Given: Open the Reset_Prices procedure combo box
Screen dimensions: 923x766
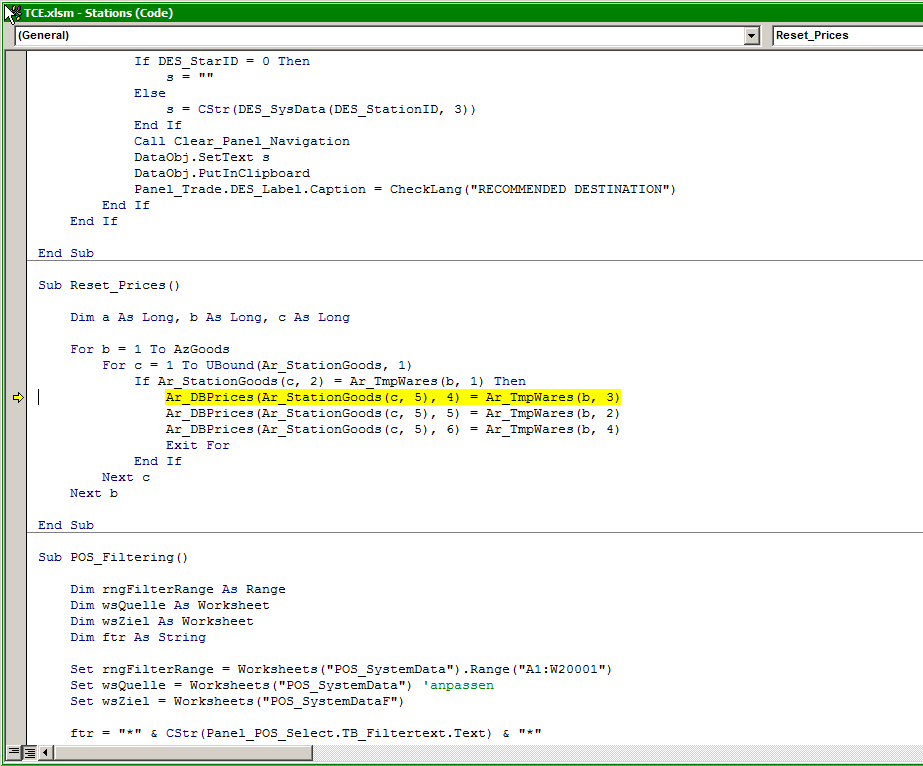Looking at the screenshot, I should [x=848, y=35].
